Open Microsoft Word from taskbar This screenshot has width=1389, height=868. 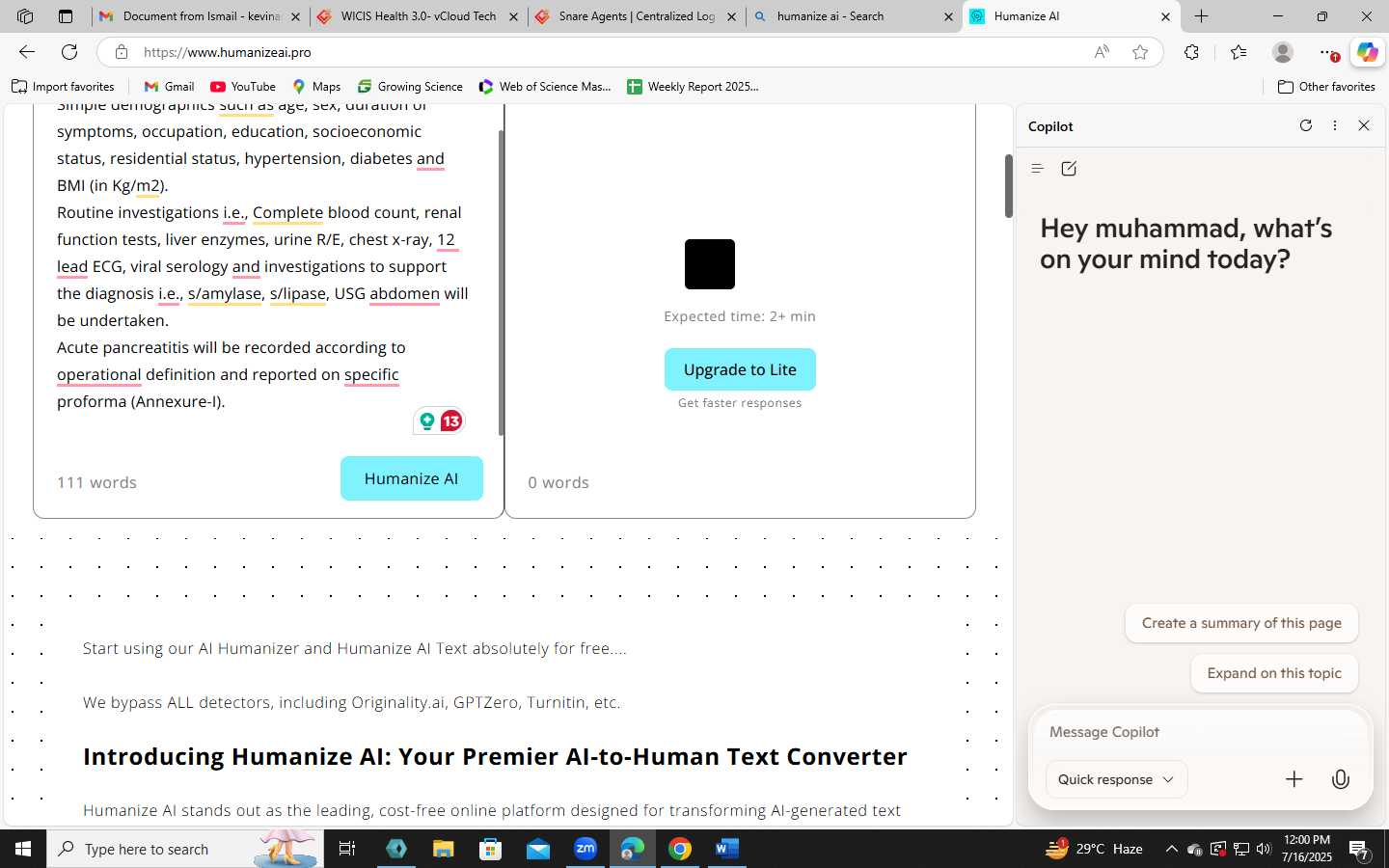tap(727, 849)
